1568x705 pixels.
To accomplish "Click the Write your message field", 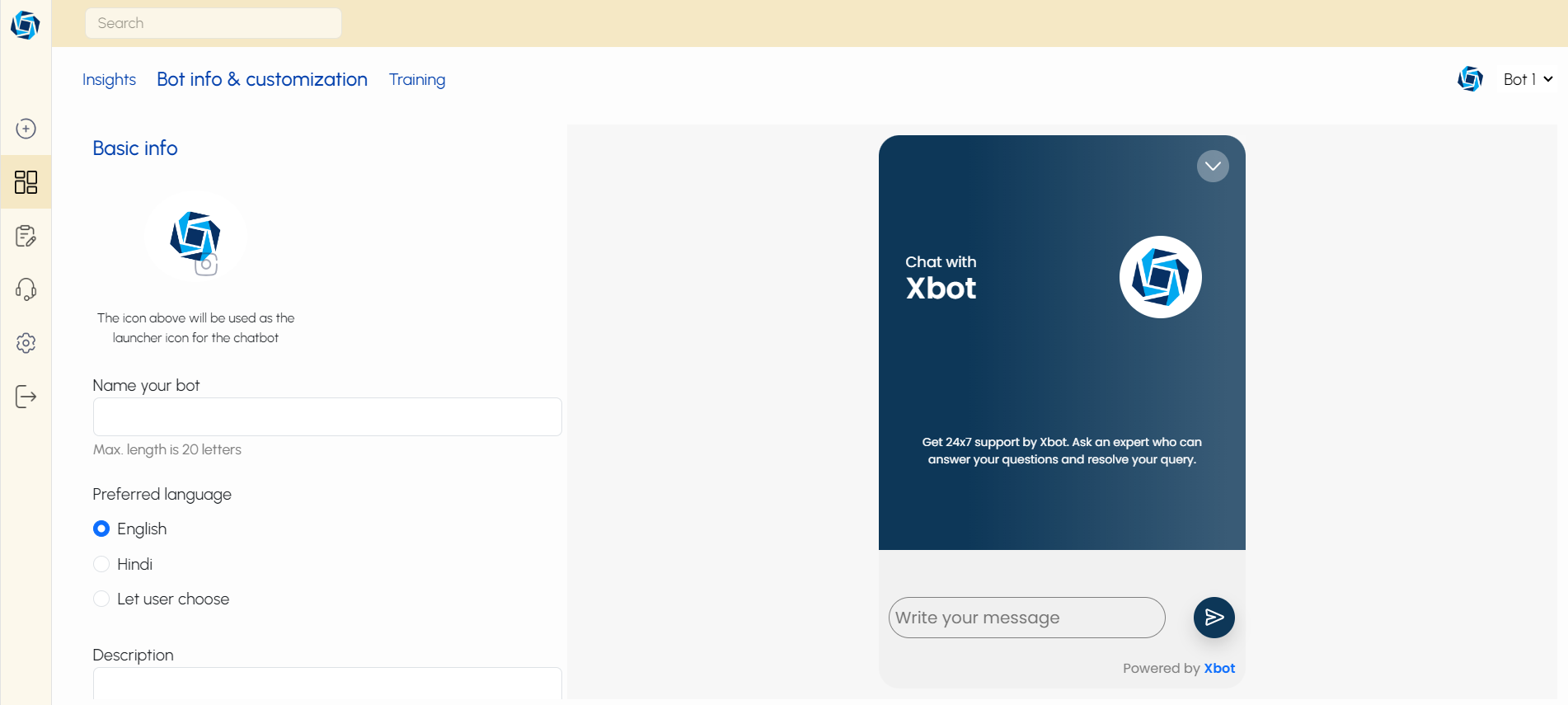I will point(1026,618).
